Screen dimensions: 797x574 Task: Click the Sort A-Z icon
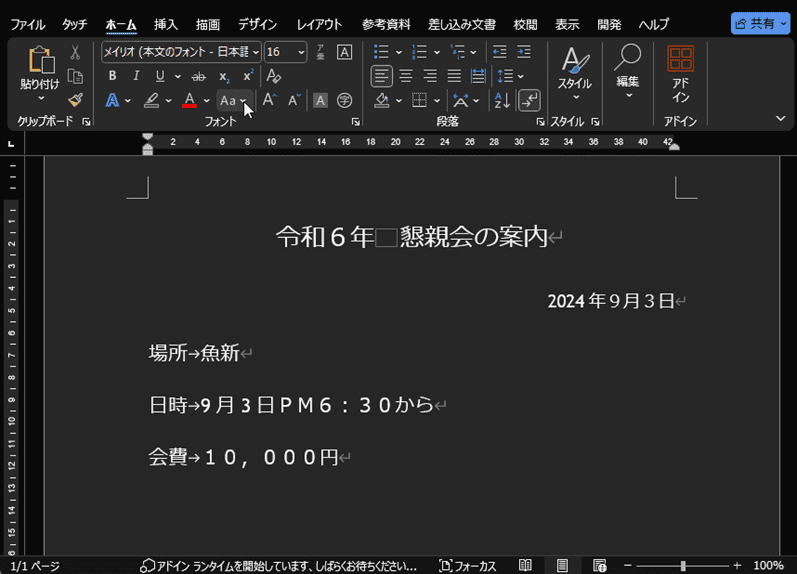tap(502, 100)
